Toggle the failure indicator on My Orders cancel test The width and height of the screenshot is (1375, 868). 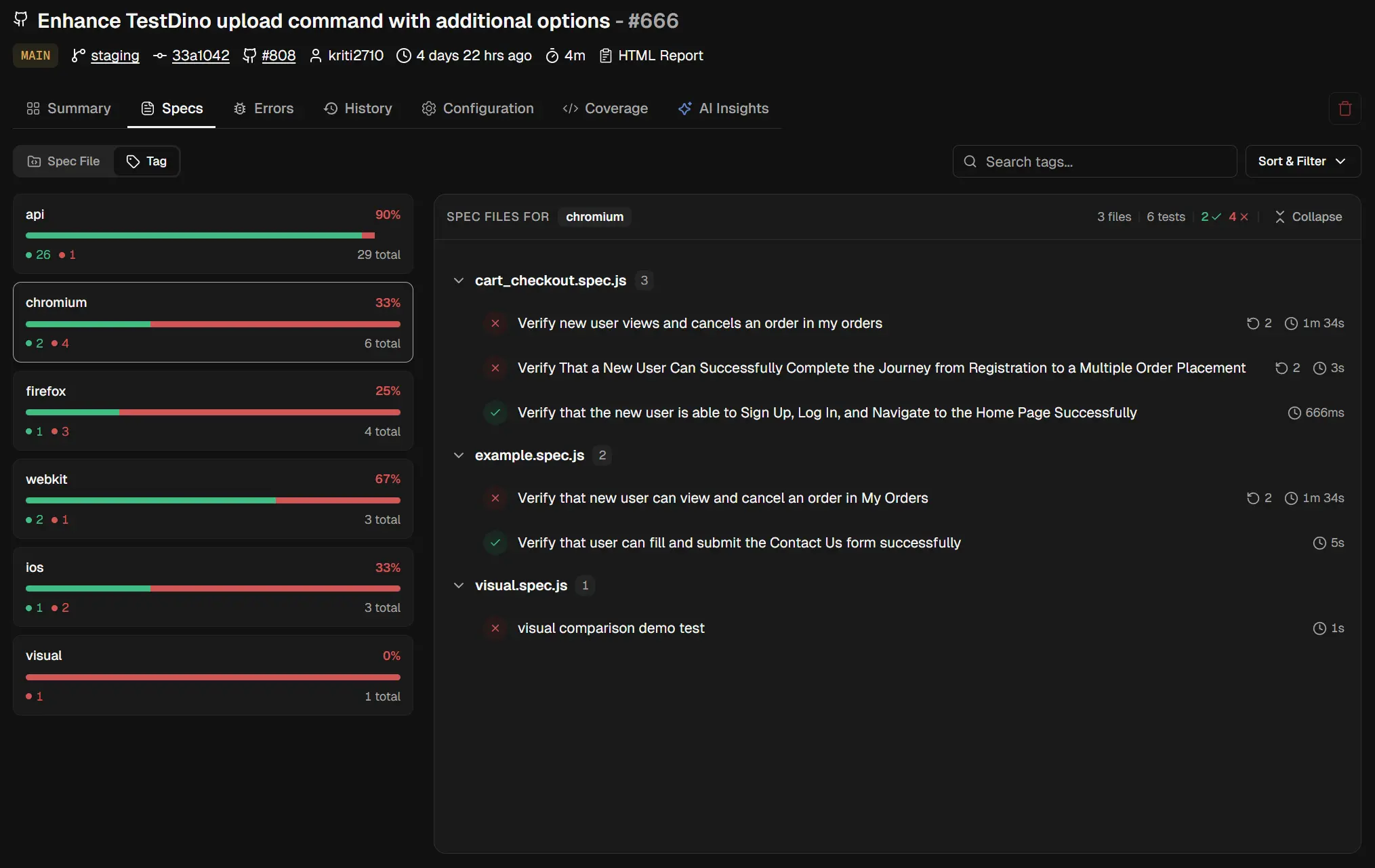click(495, 498)
